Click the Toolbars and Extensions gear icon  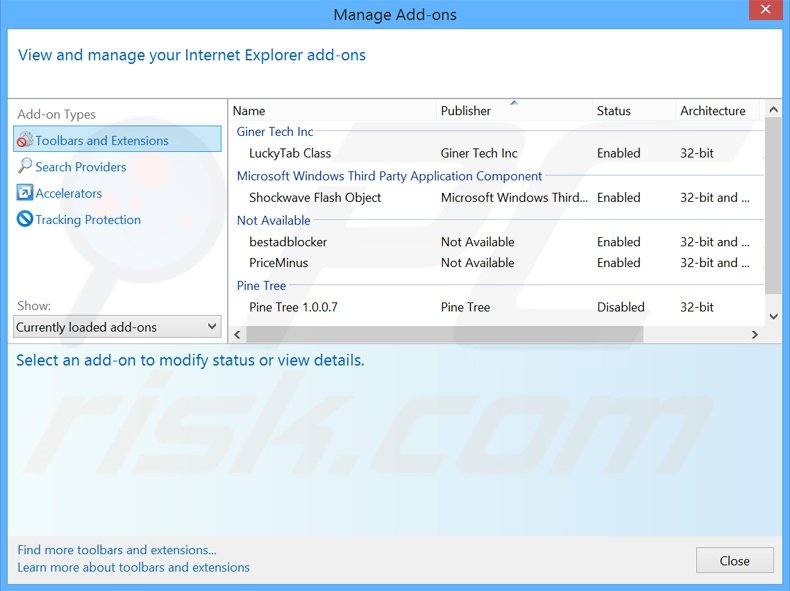pyautogui.click(x=25, y=140)
